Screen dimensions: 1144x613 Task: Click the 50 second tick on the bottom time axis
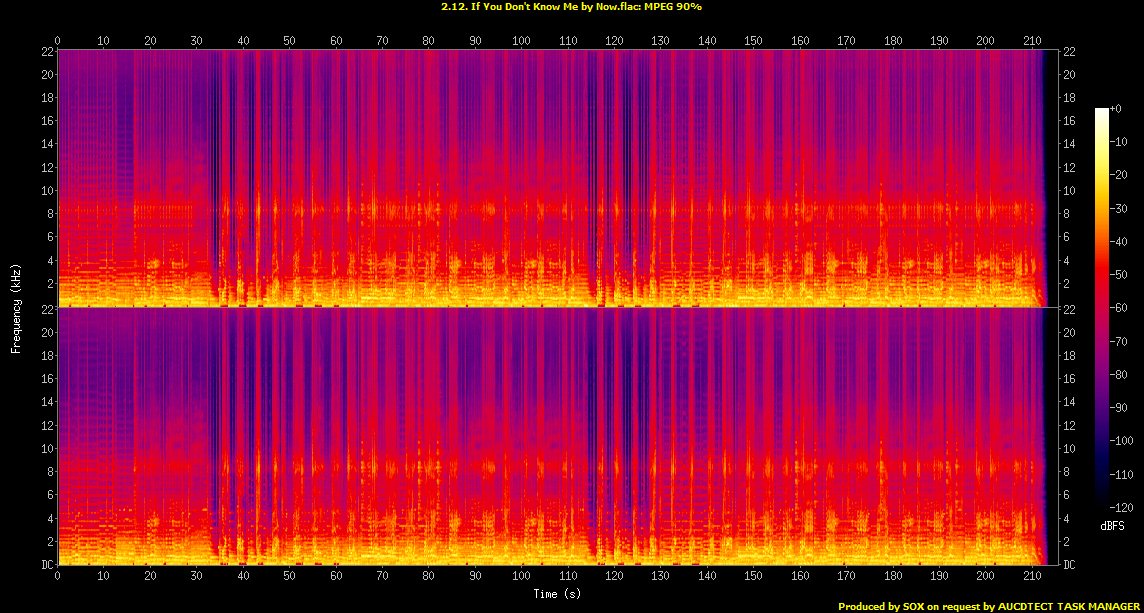[289, 576]
